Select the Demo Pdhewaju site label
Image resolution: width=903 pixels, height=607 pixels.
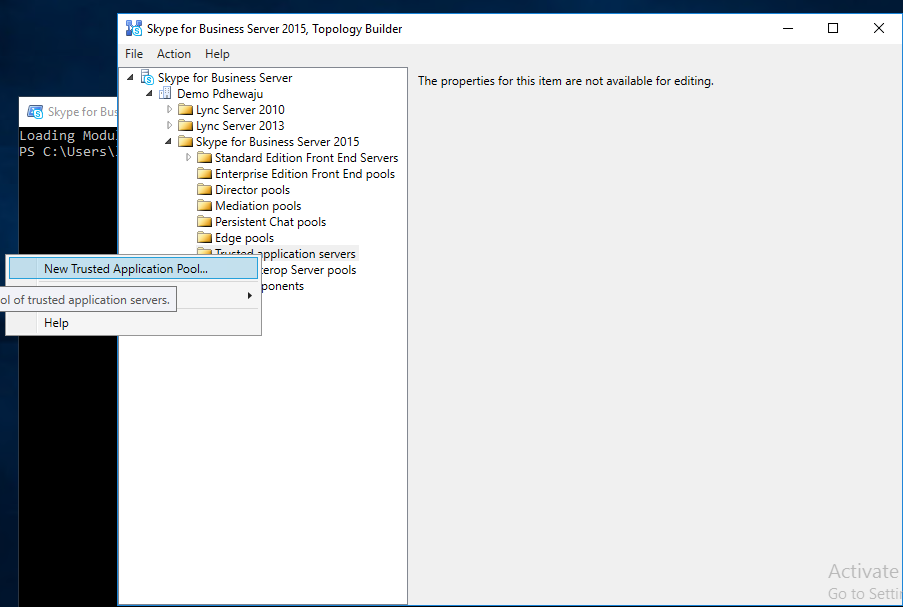(x=220, y=94)
